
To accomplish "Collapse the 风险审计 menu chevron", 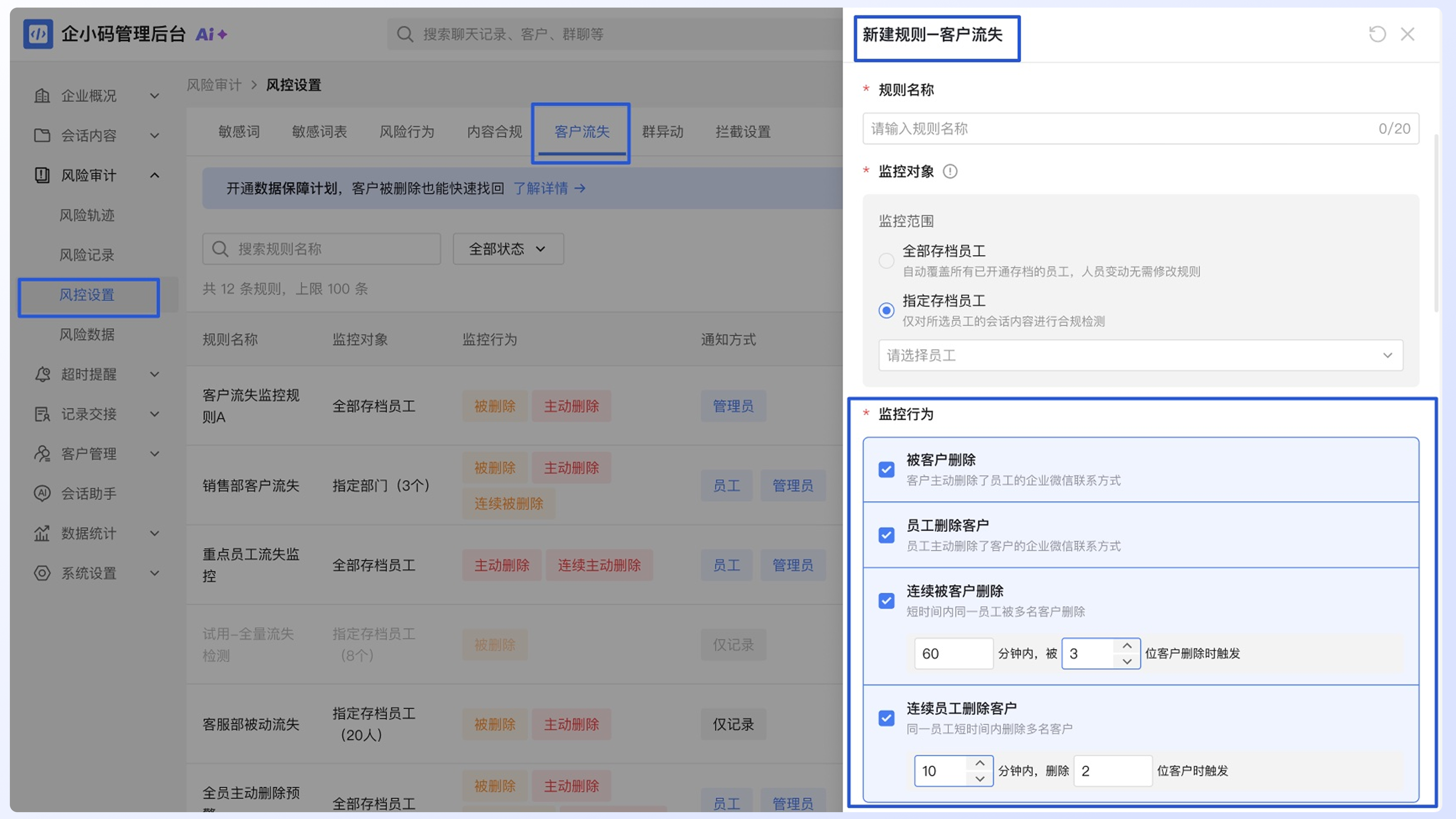I will [x=154, y=175].
